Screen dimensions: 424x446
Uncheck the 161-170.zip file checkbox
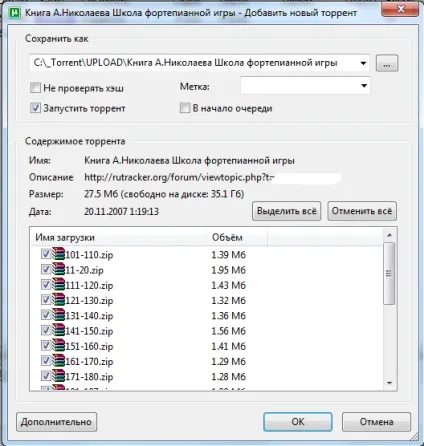[46, 361]
